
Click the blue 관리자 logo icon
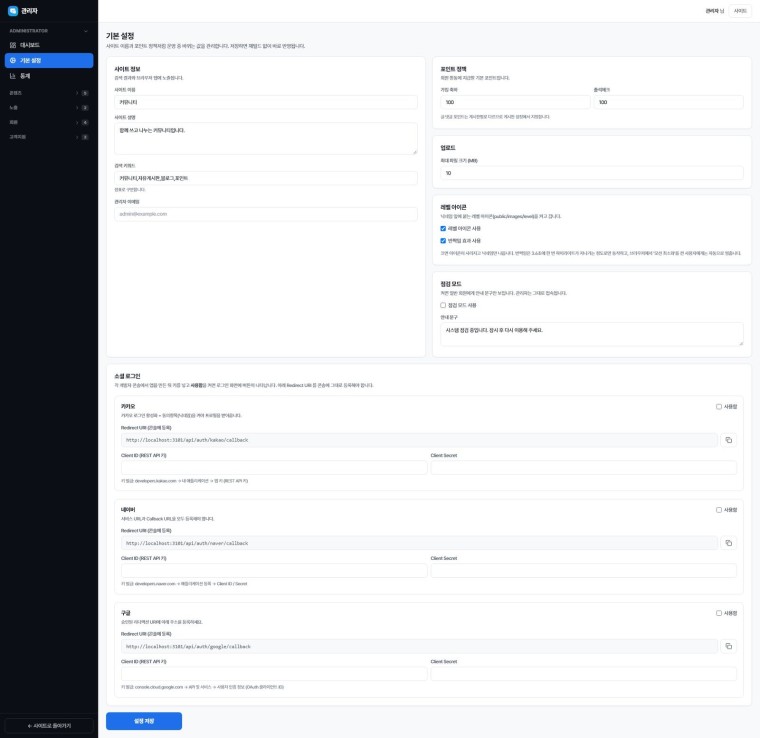13,11
